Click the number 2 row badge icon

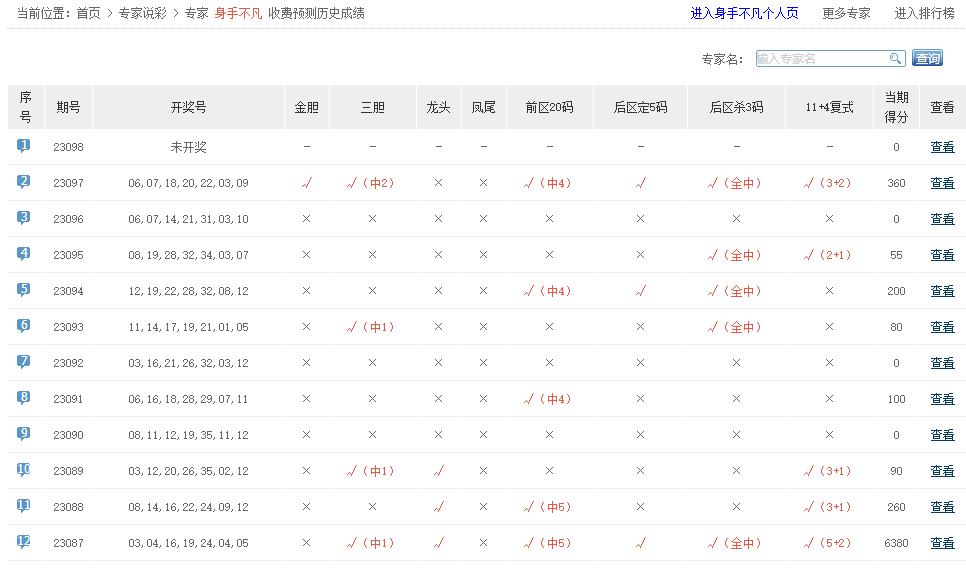tap(24, 182)
